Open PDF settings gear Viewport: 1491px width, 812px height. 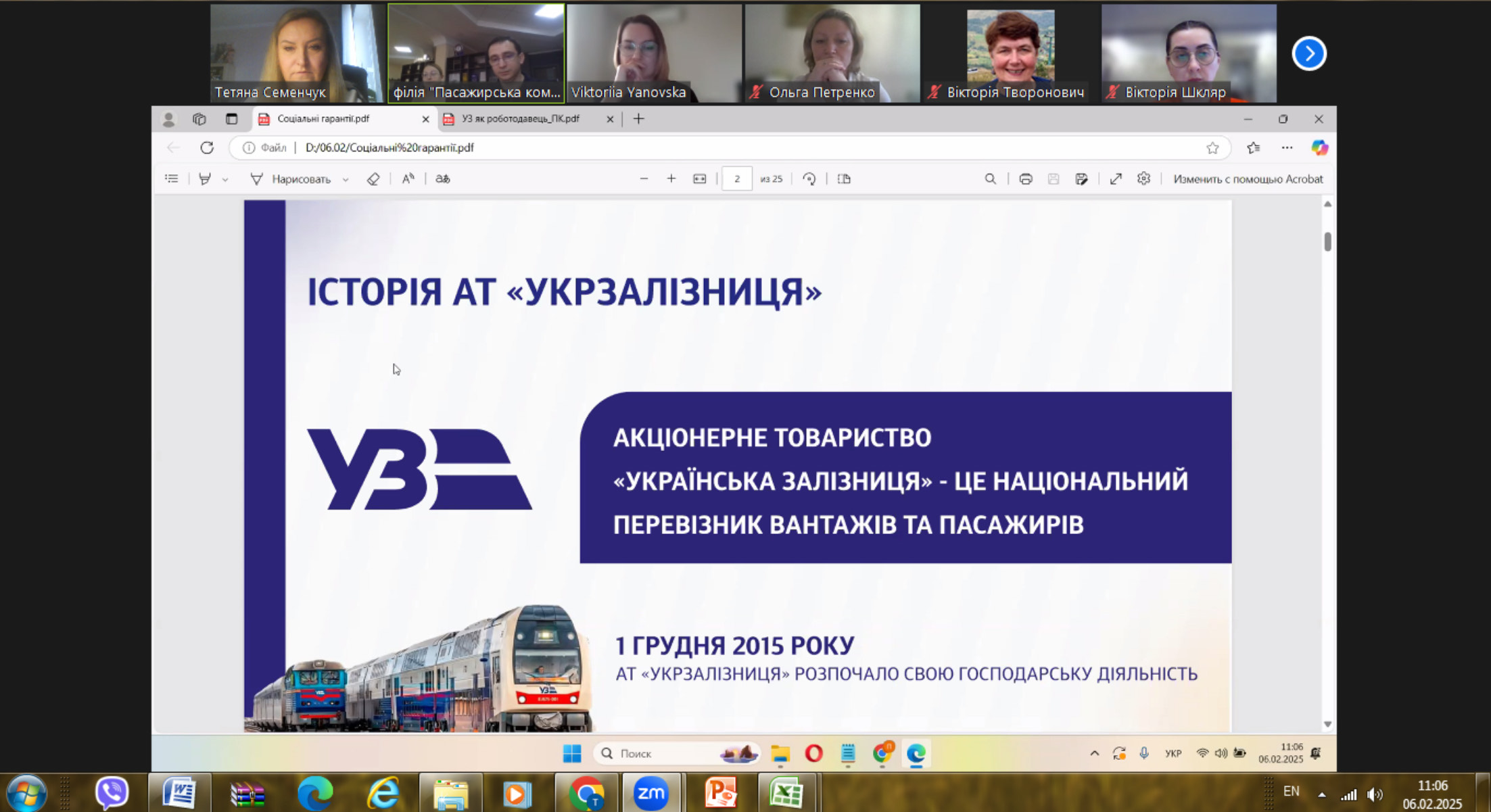point(1143,178)
